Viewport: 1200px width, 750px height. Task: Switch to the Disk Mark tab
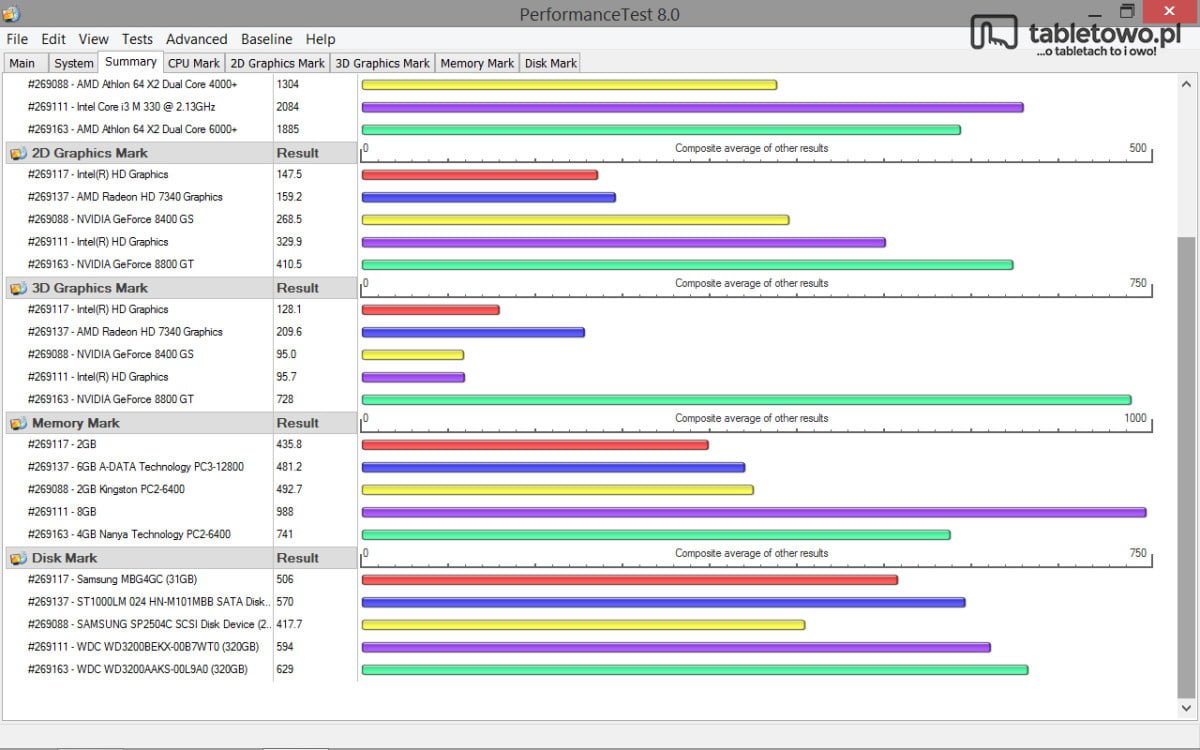tap(550, 63)
